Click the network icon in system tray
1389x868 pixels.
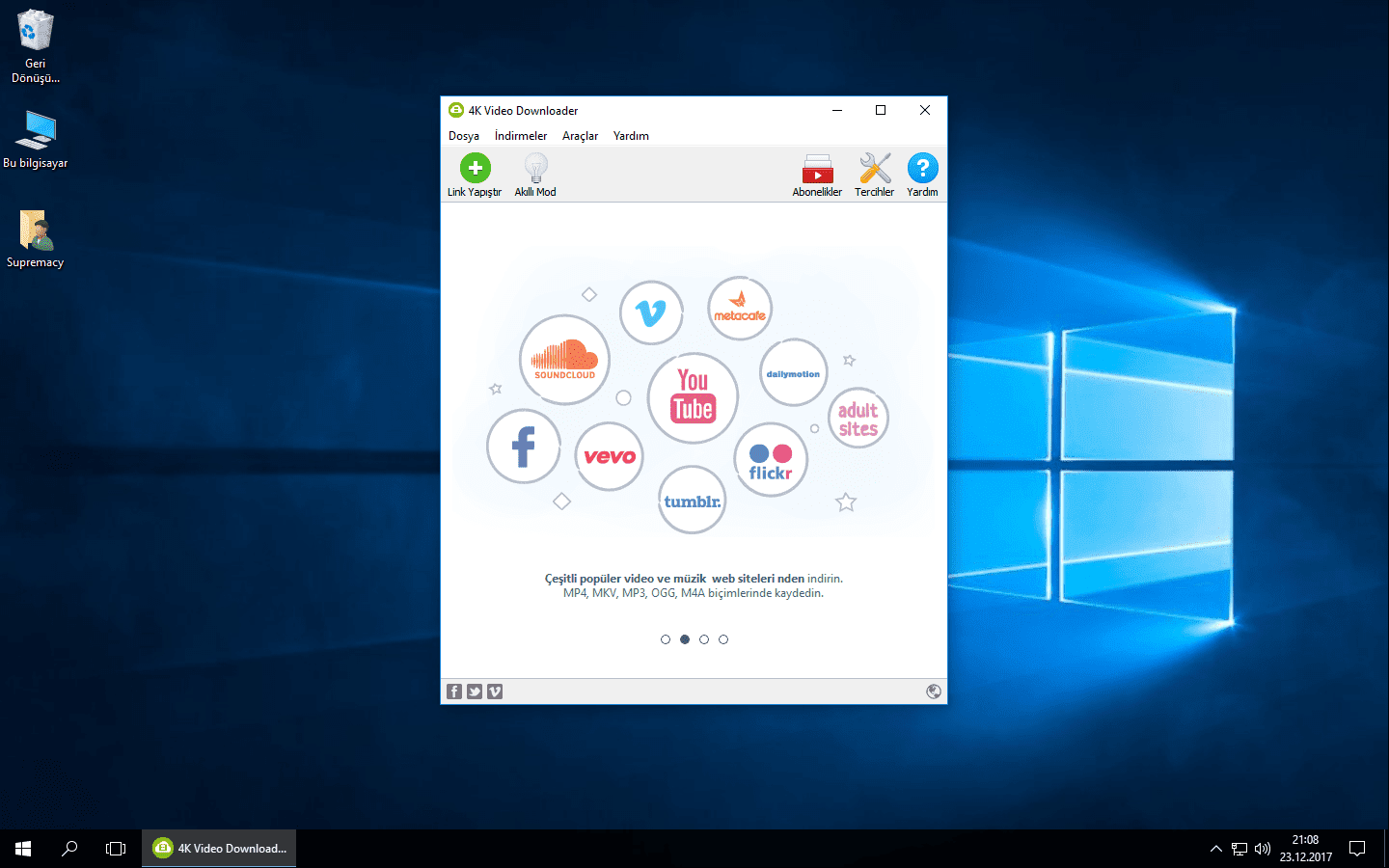click(1239, 849)
